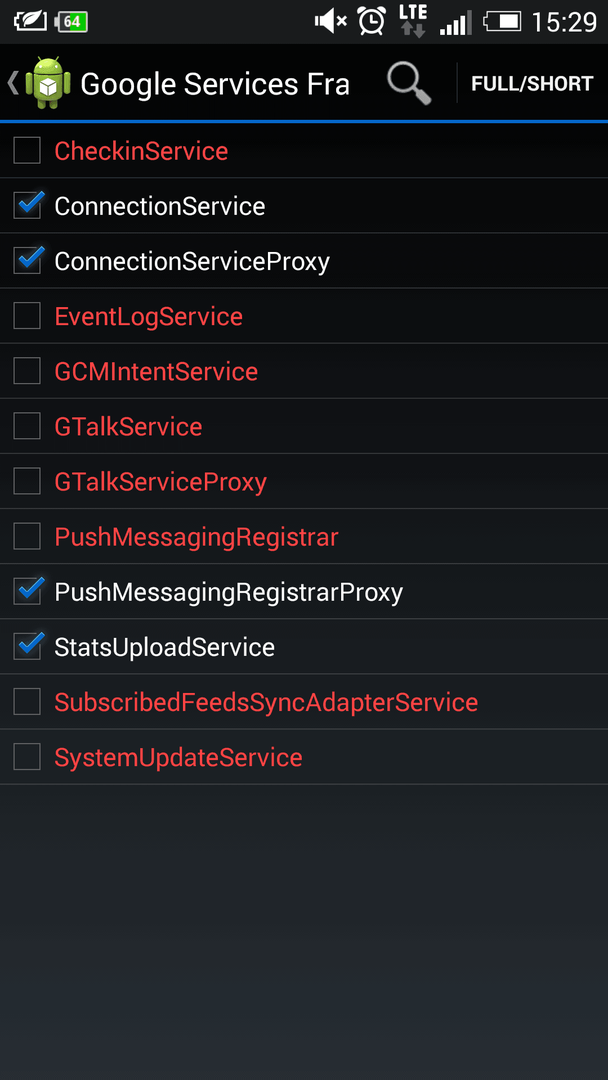Image resolution: width=608 pixels, height=1080 pixels.
Task: Uncheck the ConnectionService checkbox
Action: tap(28, 205)
